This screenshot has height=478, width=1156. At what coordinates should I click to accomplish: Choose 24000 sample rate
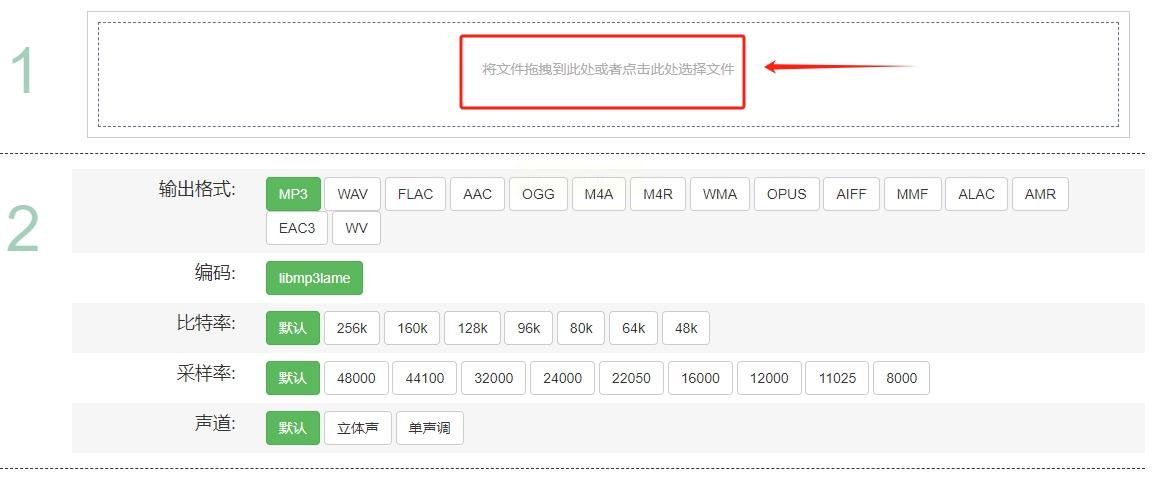click(x=563, y=378)
